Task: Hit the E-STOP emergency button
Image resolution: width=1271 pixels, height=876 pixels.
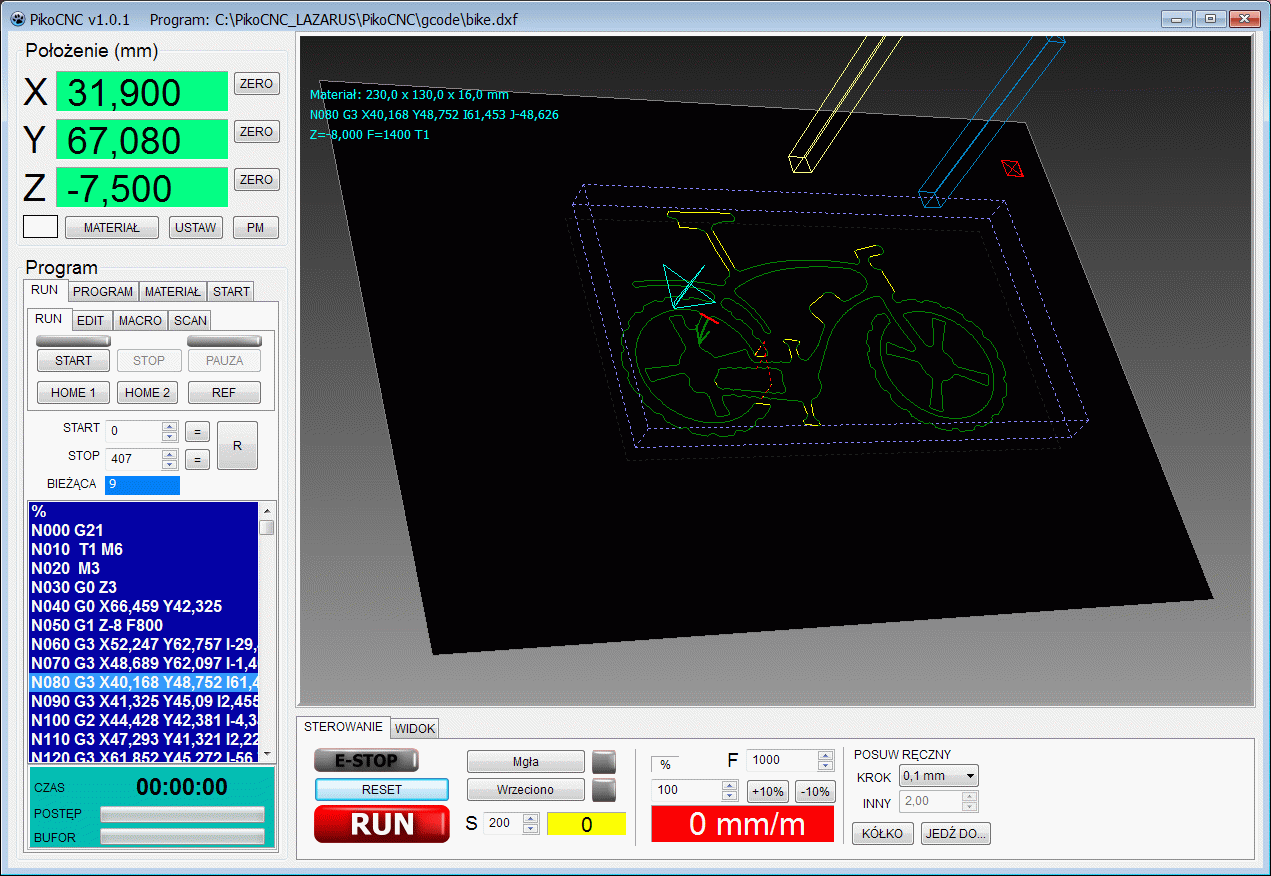Action: pyautogui.click(x=366, y=761)
